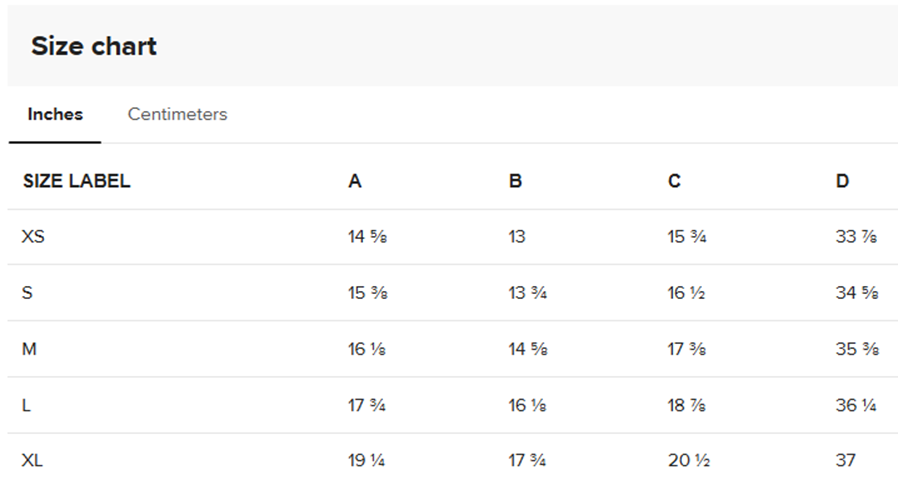Click the D value 37 for XL
The image size is (898, 485).
pos(845,461)
